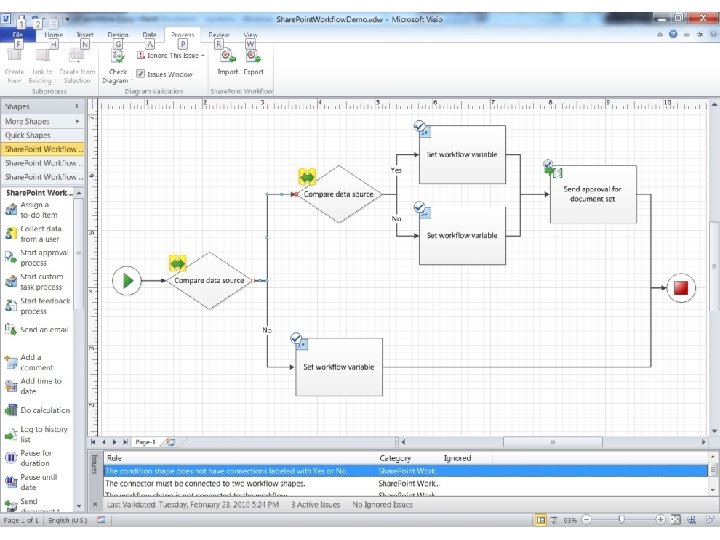
Task: Switch to the Review ribbon tab
Action: (219, 34)
